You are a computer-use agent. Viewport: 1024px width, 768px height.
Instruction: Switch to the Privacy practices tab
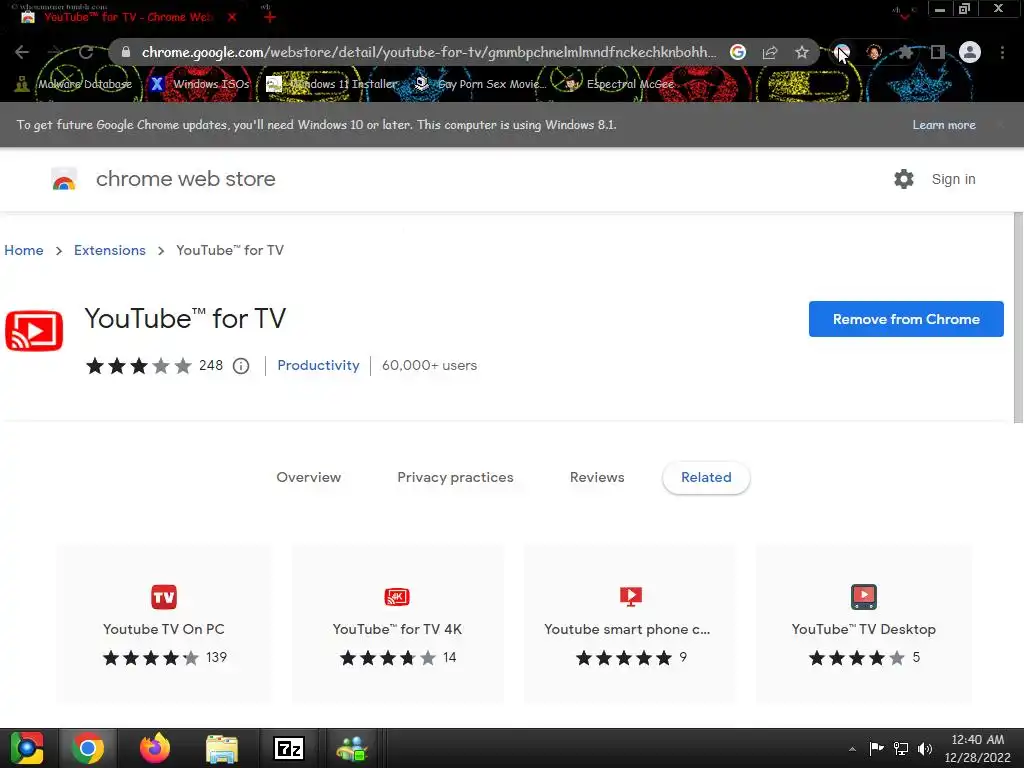click(x=455, y=477)
